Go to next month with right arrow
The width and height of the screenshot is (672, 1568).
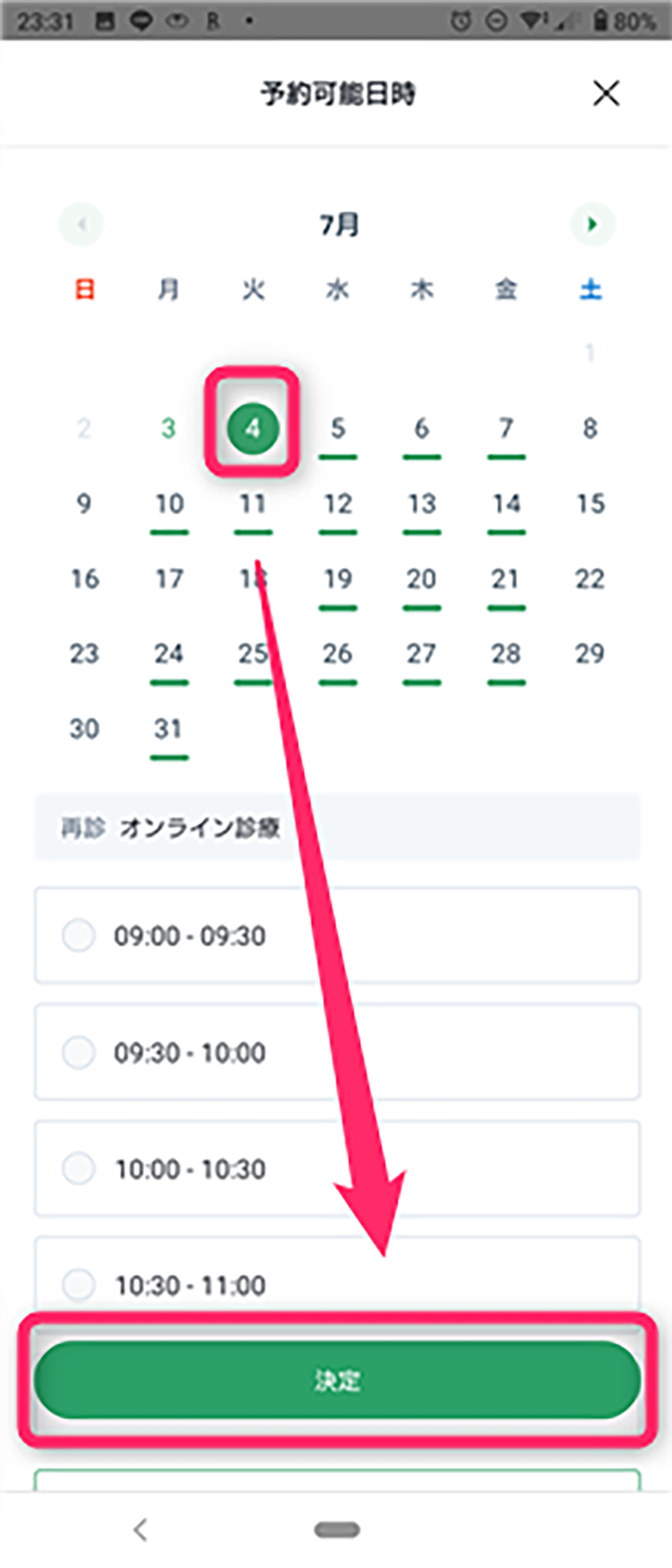tap(592, 224)
